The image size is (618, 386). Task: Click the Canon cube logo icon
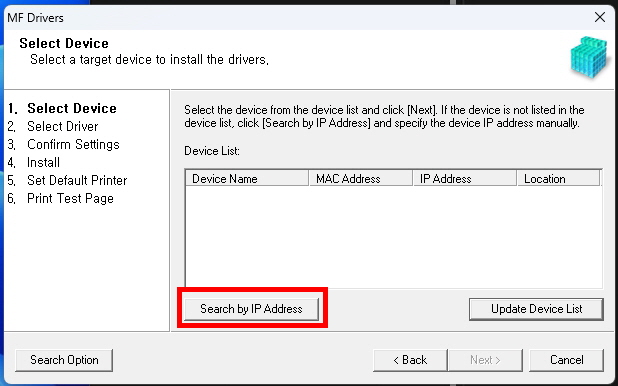click(589, 57)
